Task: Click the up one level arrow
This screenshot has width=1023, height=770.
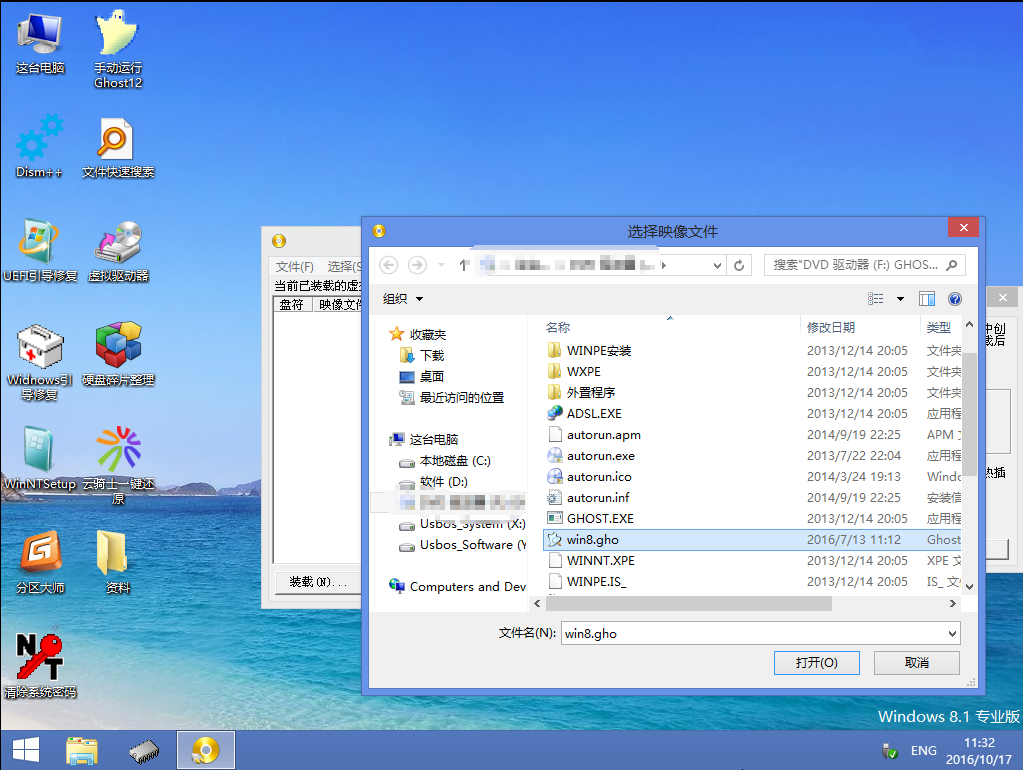Action: pyautogui.click(x=464, y=265)
